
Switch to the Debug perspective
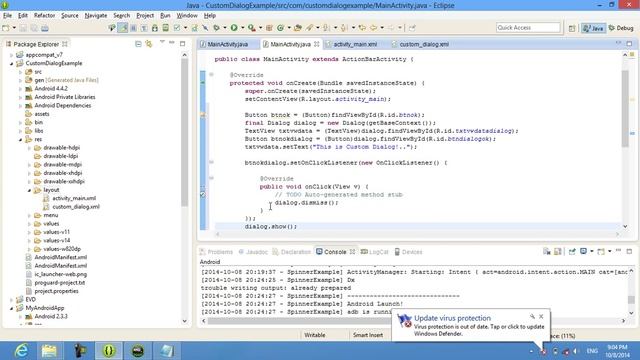(621, 28)
